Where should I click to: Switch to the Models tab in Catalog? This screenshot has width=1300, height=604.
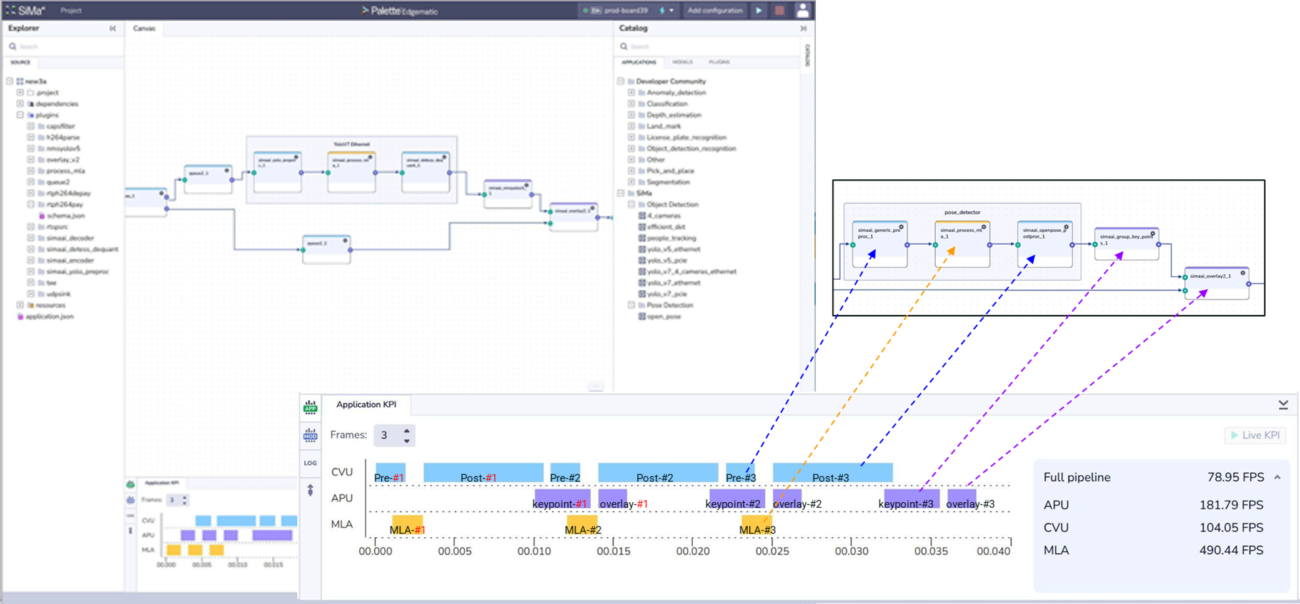[682, 62]
